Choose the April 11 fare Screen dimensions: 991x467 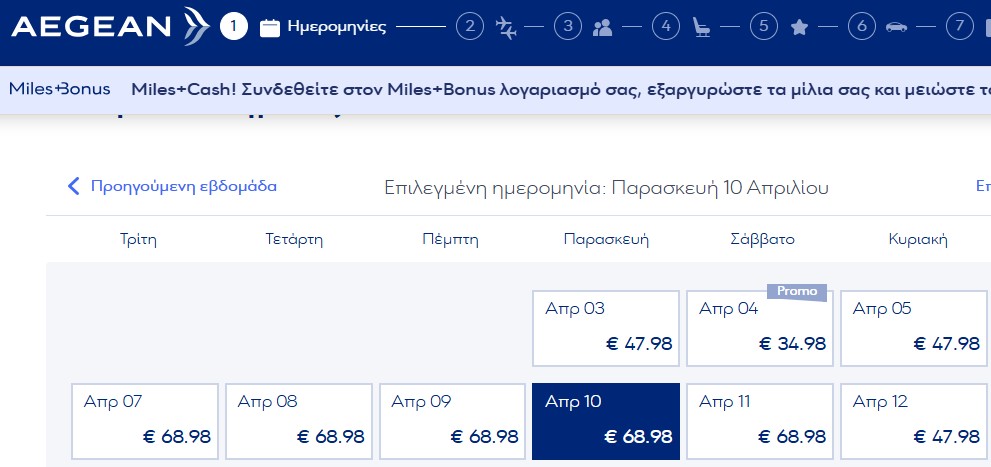coord(760,421)
